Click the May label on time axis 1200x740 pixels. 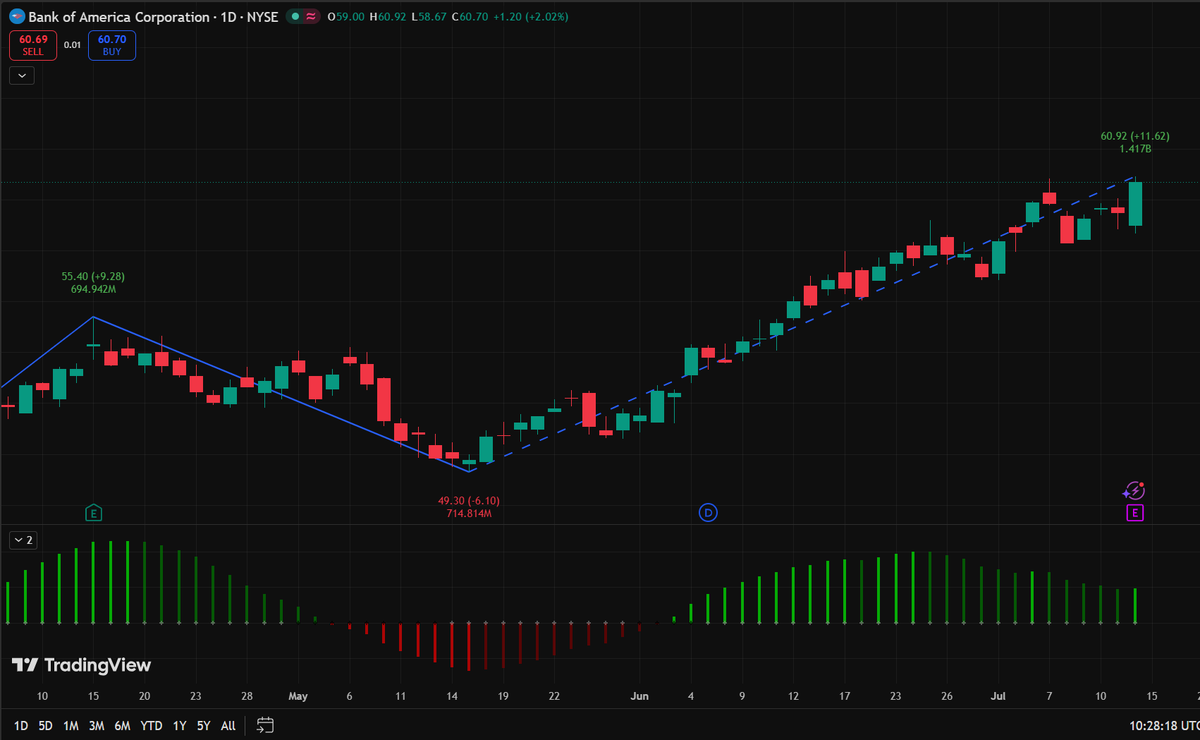[x=298, y=696]
